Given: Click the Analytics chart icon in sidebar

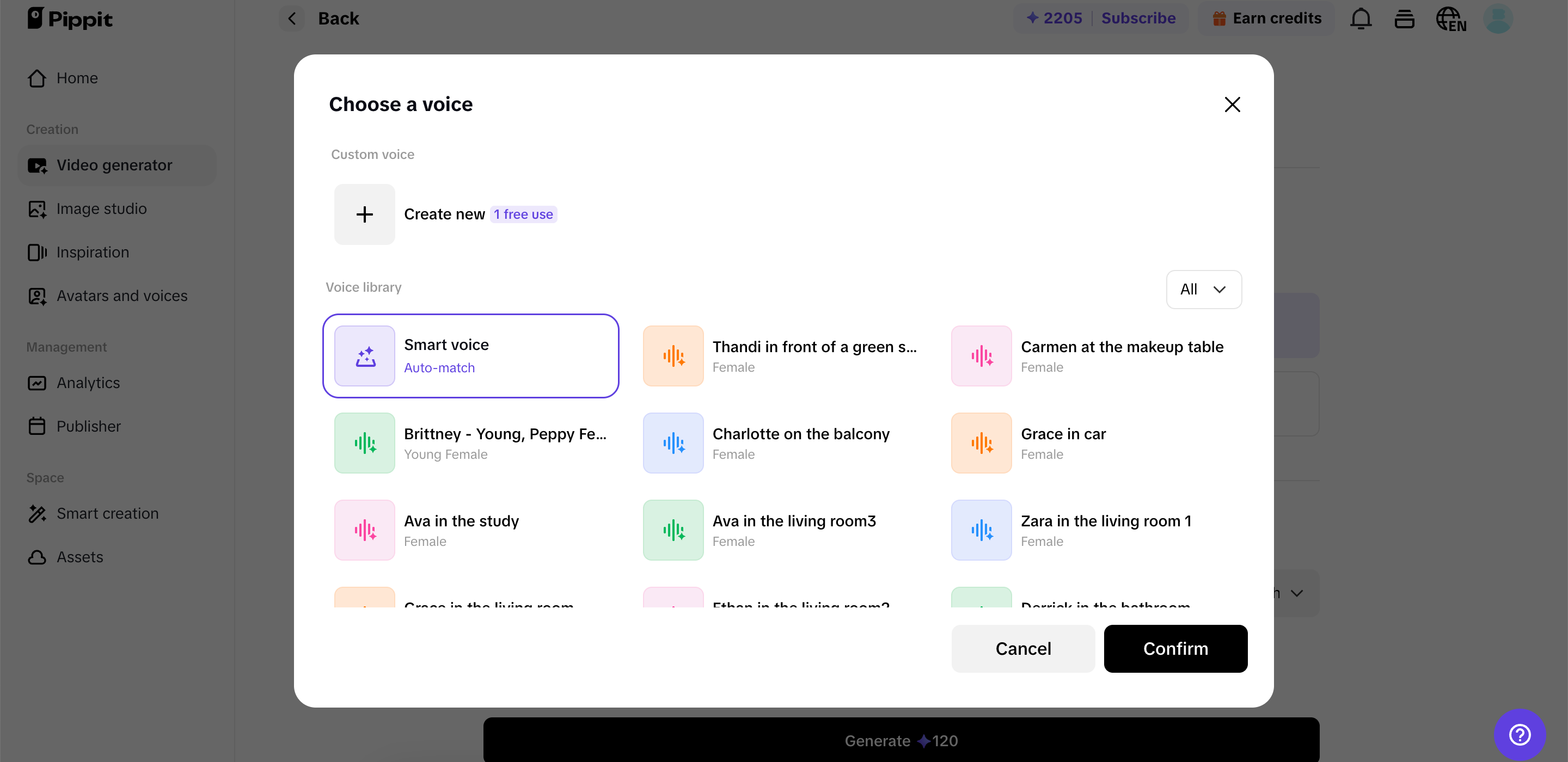Looking at the screenshot, I should point(37,383).
